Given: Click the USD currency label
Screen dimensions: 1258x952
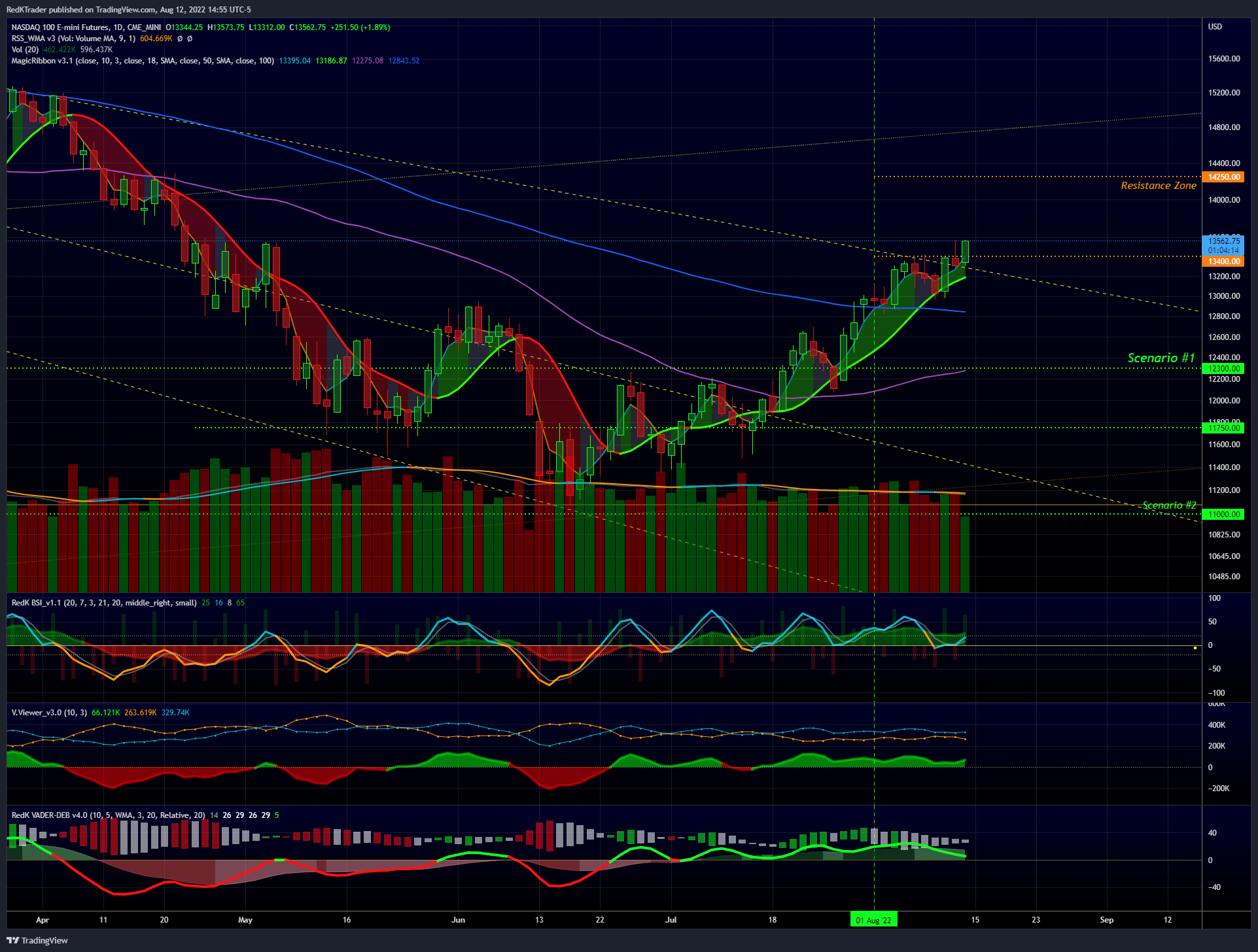Looking at the screenshot, I should tap(1215, 27).
